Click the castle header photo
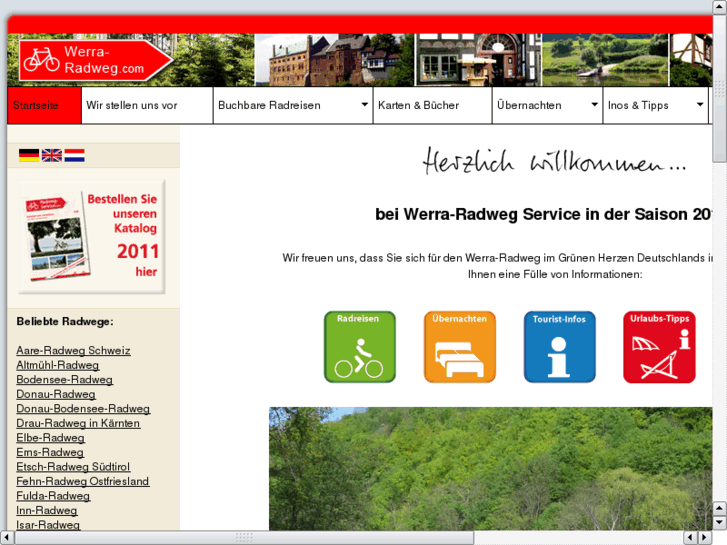This screenshot has height=545, width=727. point(334,60)
